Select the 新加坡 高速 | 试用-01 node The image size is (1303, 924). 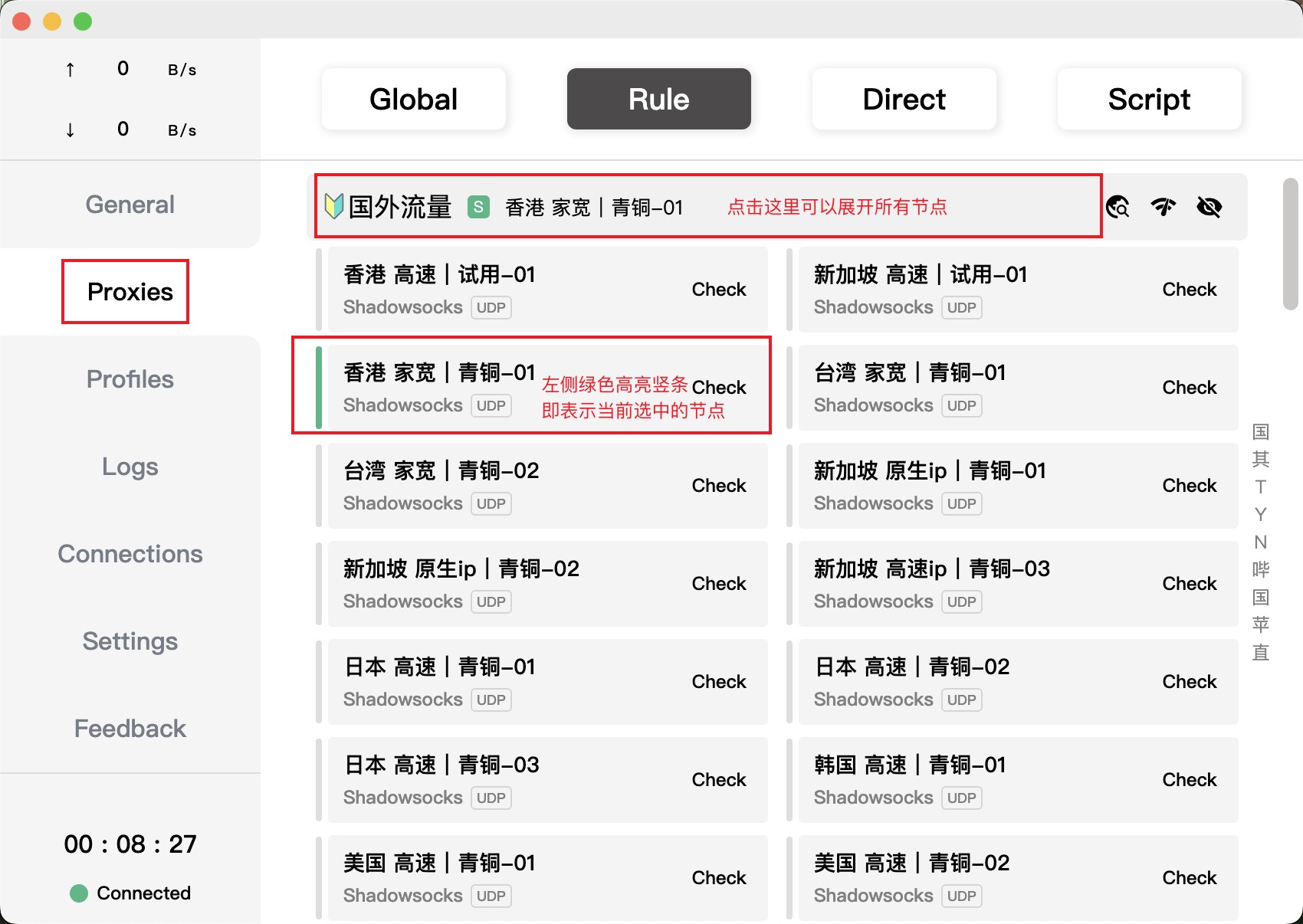click(x=1019, y=290)
